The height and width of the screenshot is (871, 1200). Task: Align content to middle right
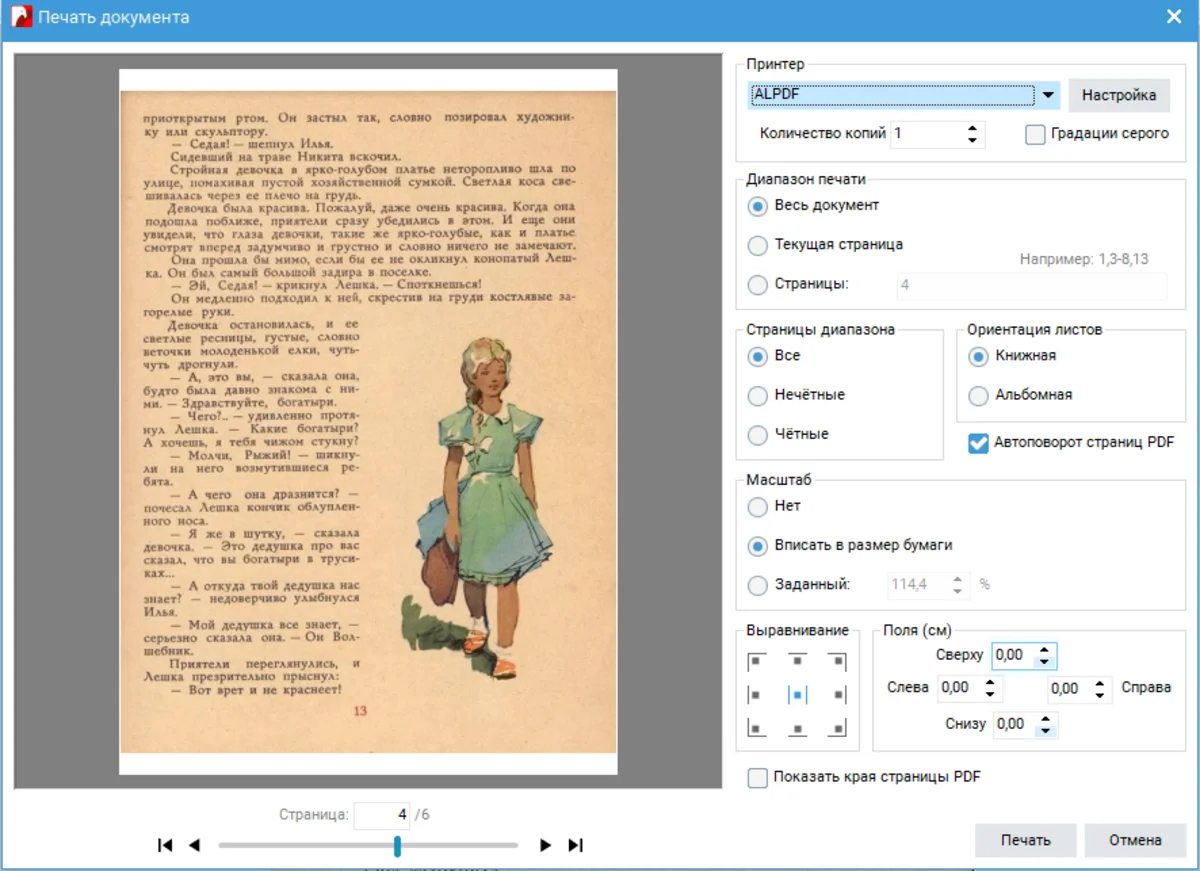838,694
